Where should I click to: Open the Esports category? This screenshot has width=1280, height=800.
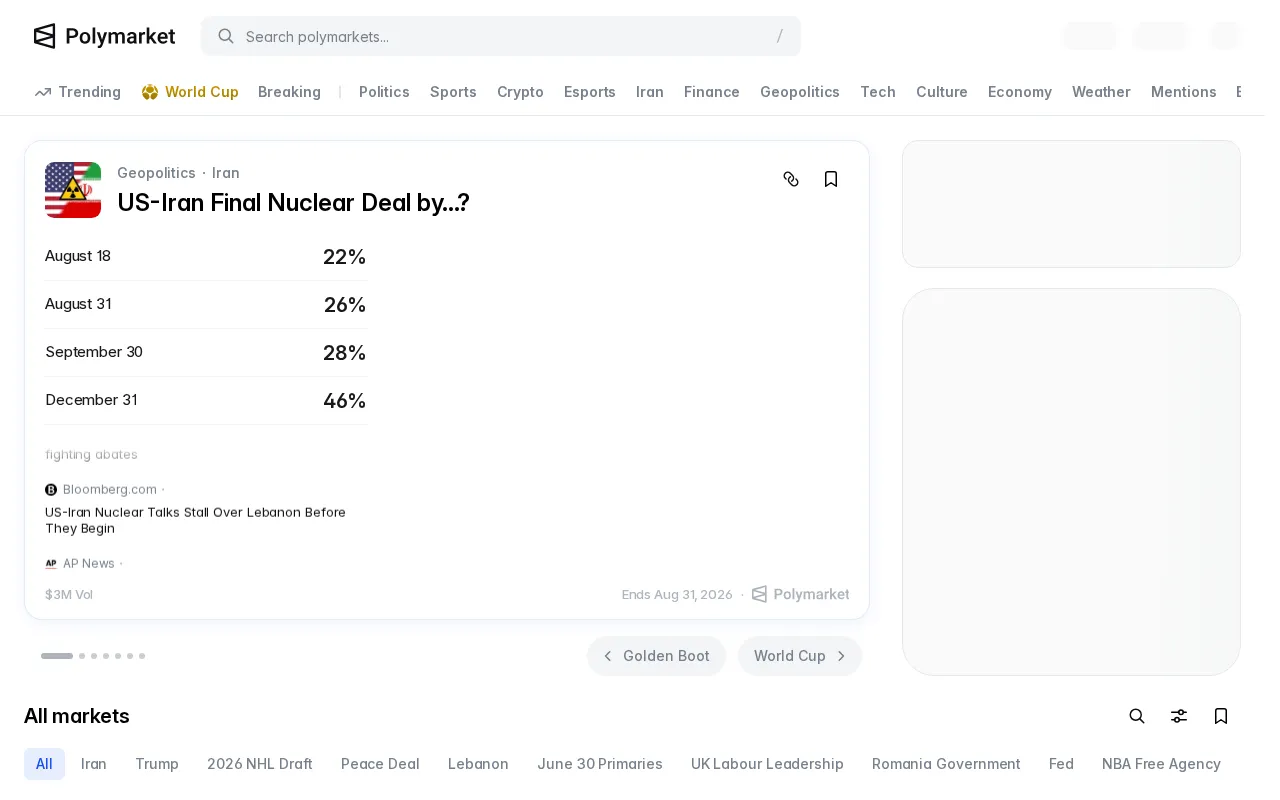click(x=590, y=92)
